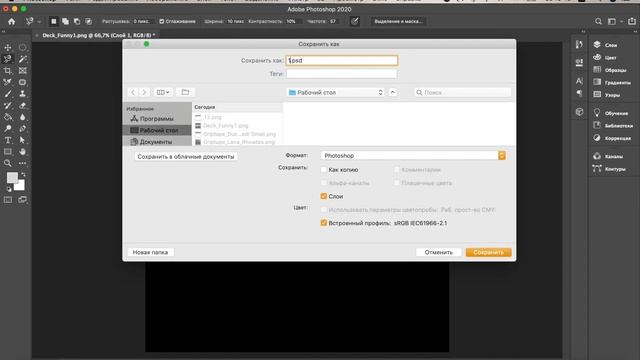
Task: Switch to Deck_Funny1.png document tab
Action: tap(98, 36)
